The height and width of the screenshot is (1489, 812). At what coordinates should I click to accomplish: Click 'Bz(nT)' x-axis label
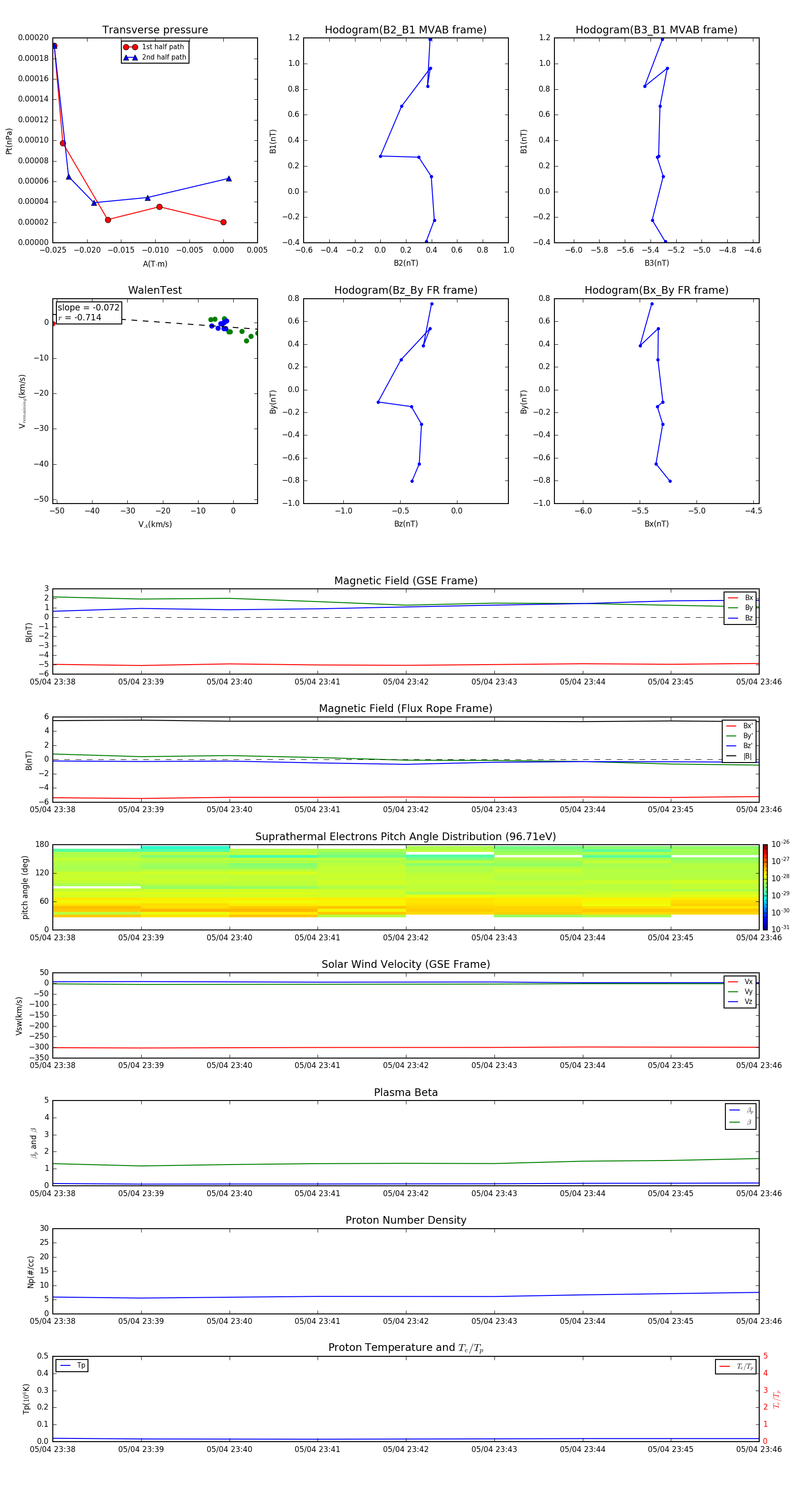pyautogui.click(x=406, y=524)
